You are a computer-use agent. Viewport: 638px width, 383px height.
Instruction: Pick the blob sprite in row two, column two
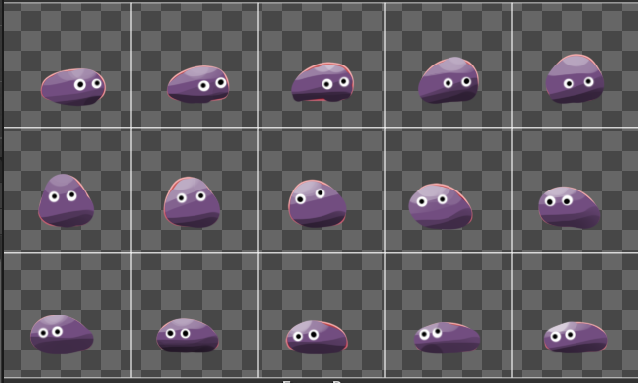(192, 202)
